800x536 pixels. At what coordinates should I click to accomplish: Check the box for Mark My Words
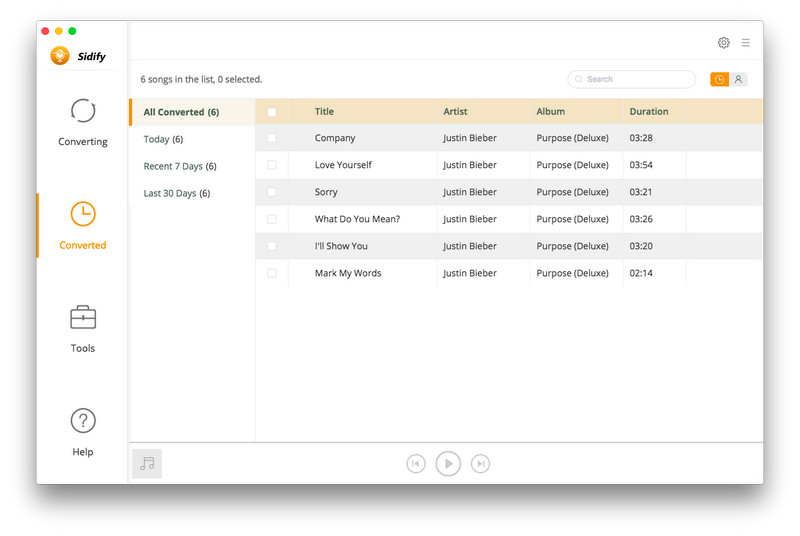[272, 273]
